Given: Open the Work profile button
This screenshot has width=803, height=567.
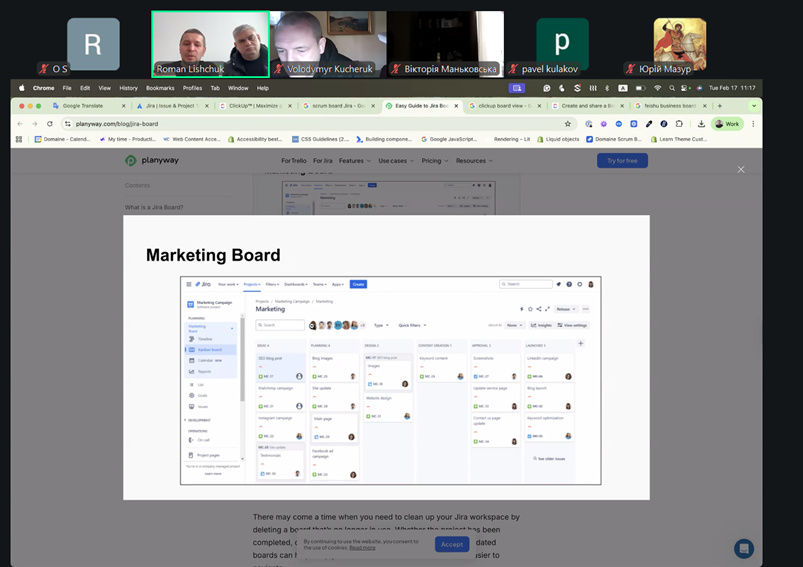Looking at the screenshot, I should [x=727, y=124].
